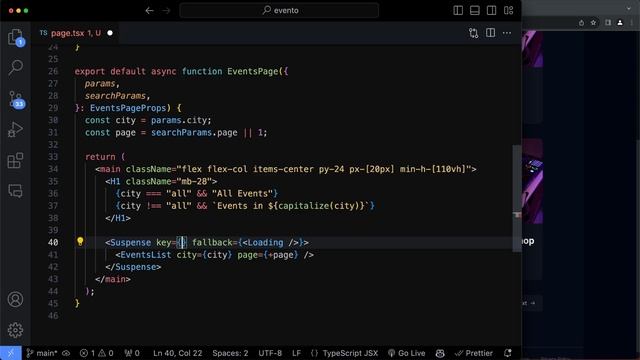640x360 pixels.
Task: Go forward using the navigation arrow
Action: [166, 11]
